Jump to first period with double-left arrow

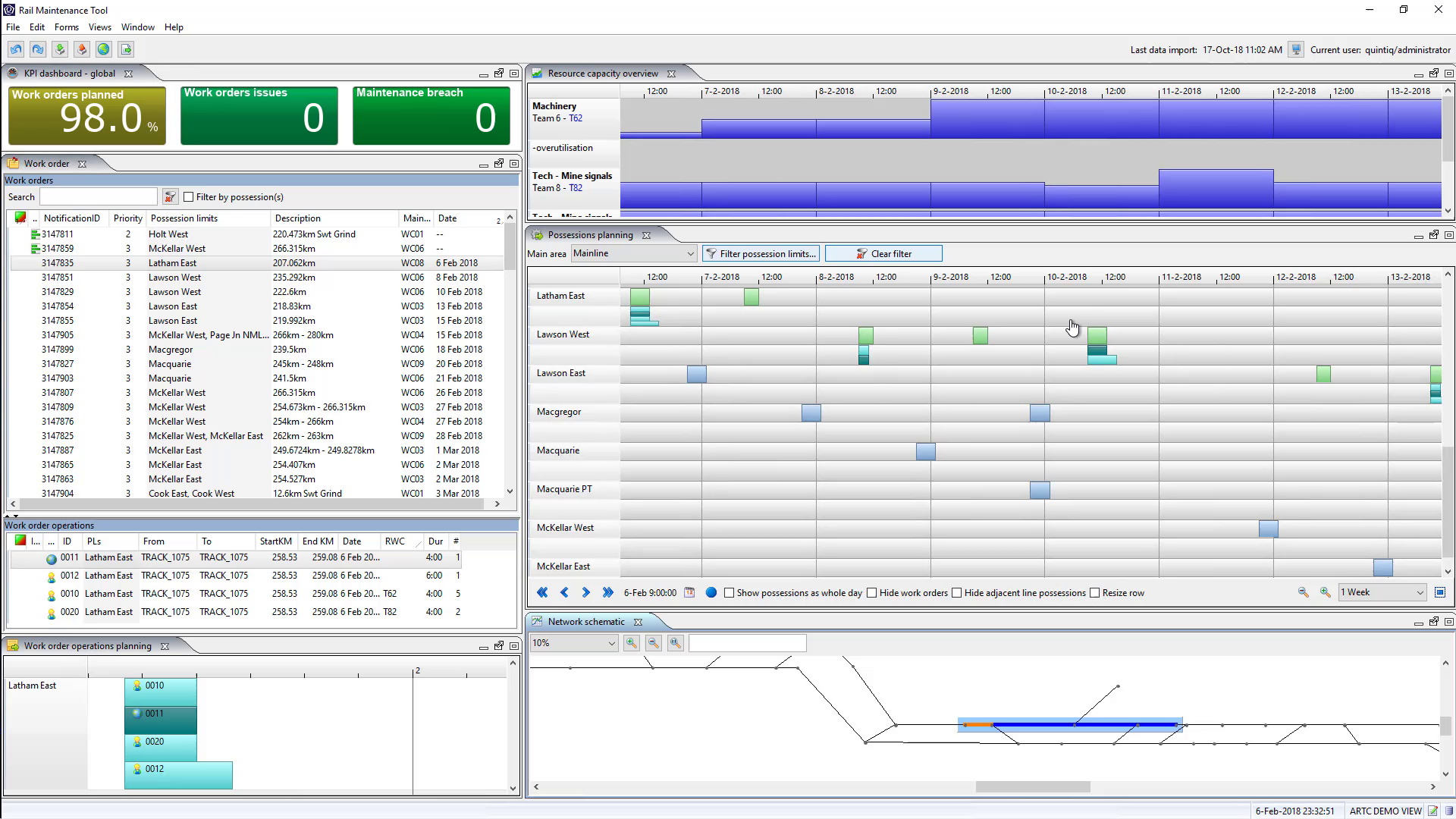point(542,592)
